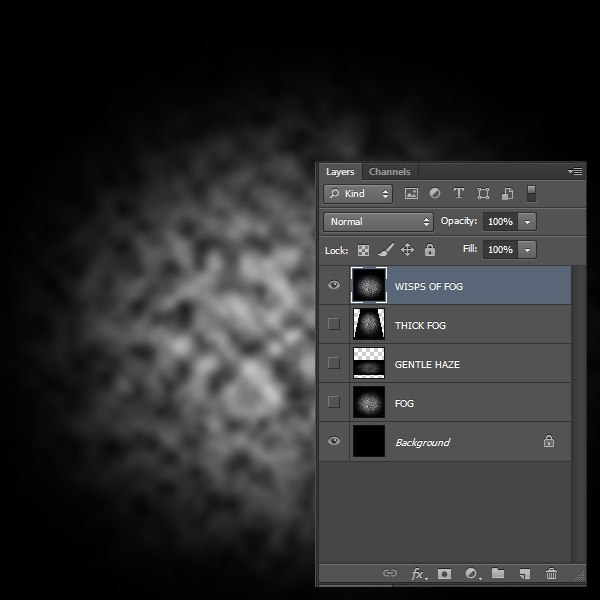Open the fx layer style menu
This screenshot has width=600, height=600.
click(x=419, y=574)
